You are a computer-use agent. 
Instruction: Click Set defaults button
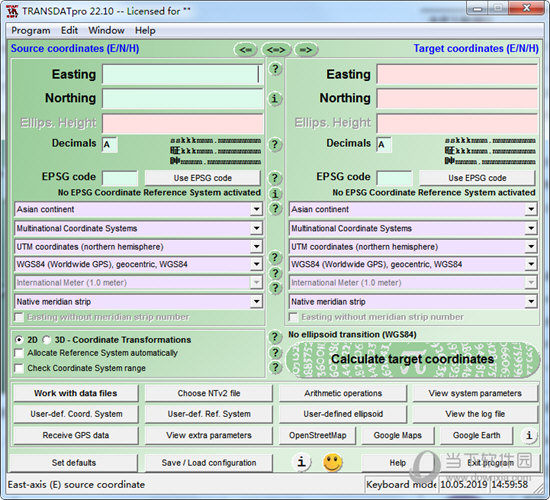(x=74, y=463)
